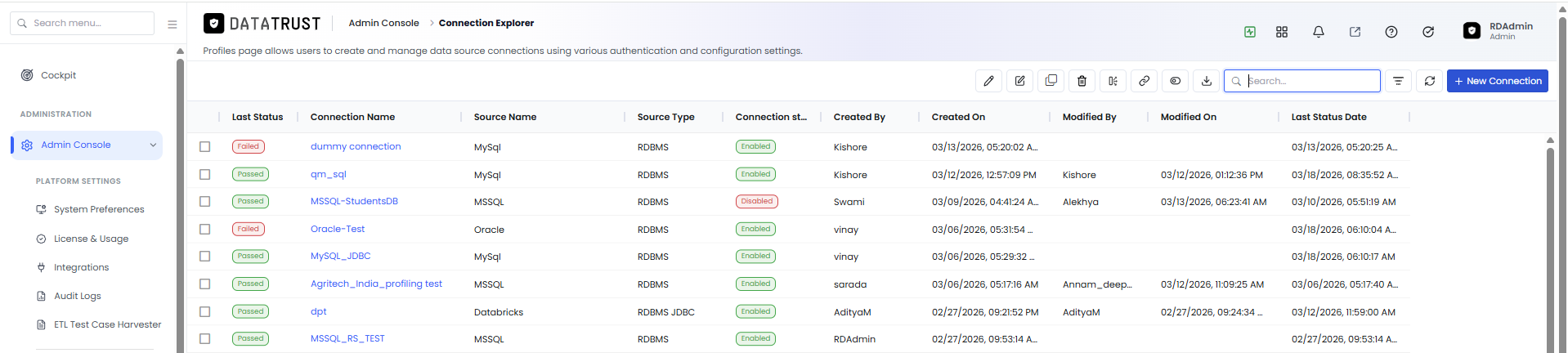Click the refresh connections icon

pyautogui.click(x=1429, y=81)
